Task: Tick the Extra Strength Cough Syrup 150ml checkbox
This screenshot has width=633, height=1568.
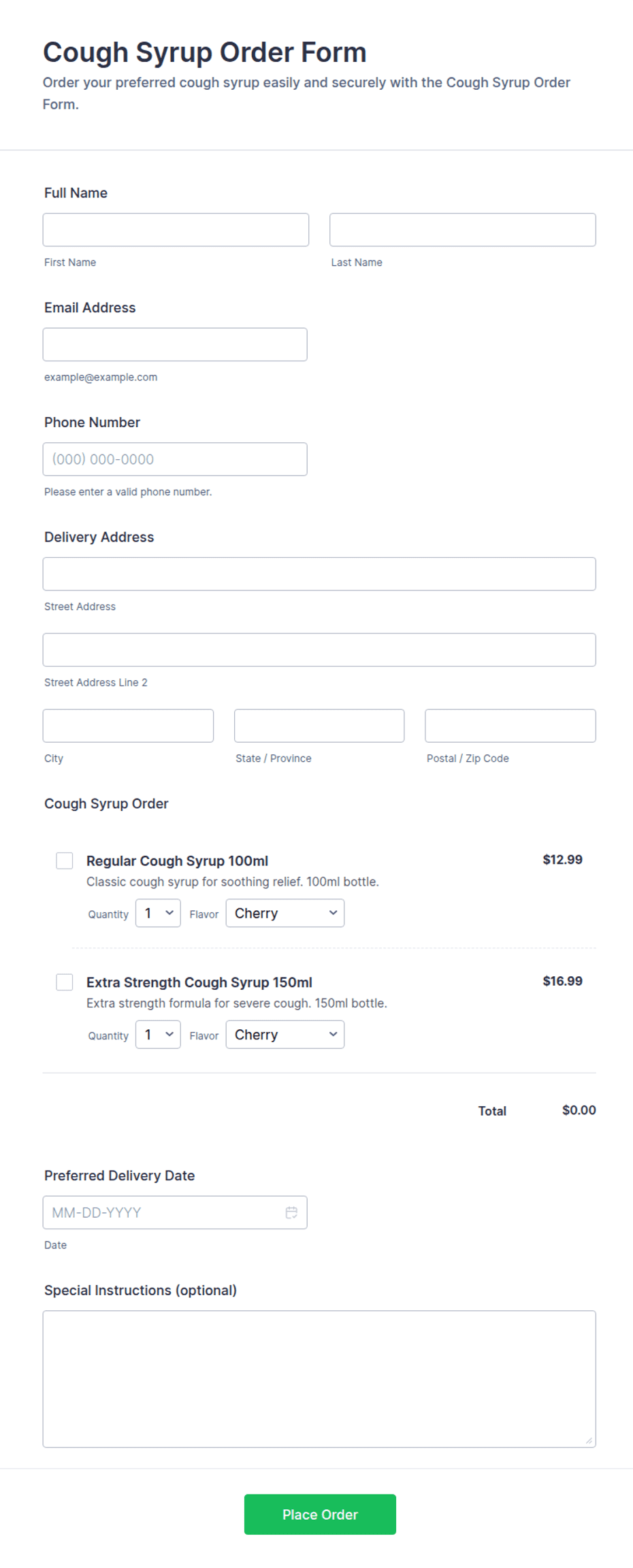Action: [65, 982]
